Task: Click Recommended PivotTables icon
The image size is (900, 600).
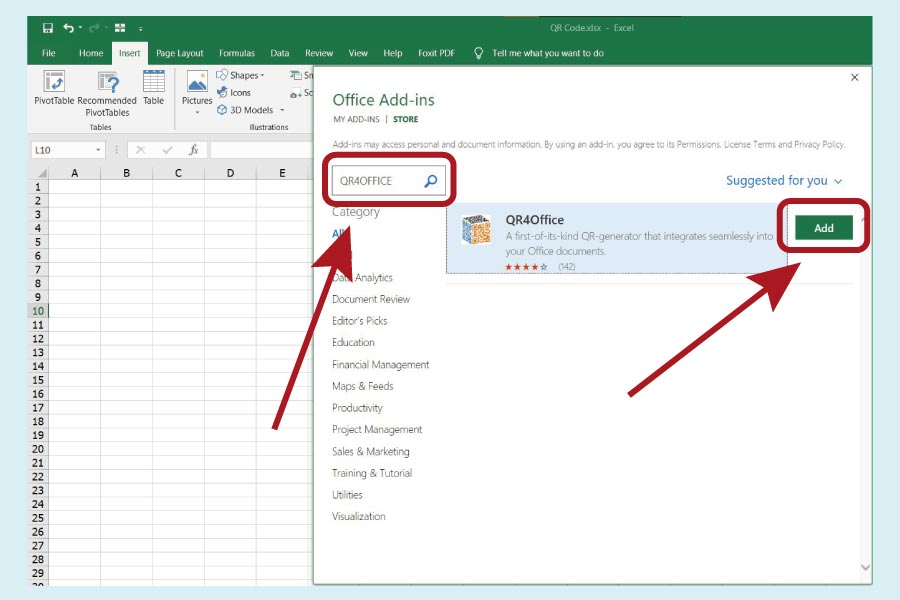Action: 107,83
